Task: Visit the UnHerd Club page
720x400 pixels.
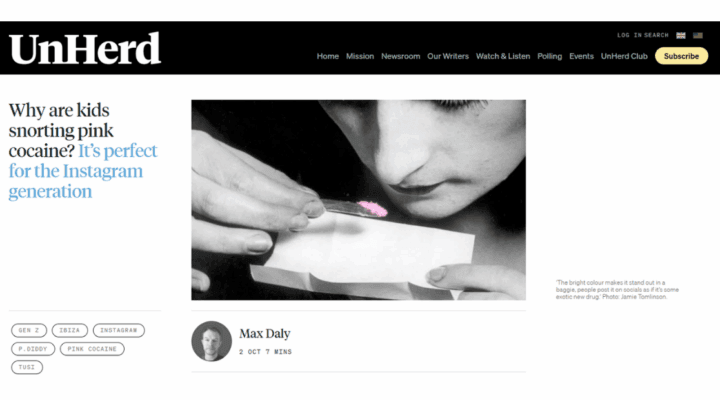Action: pyautogui.click(x=624, y=56)
